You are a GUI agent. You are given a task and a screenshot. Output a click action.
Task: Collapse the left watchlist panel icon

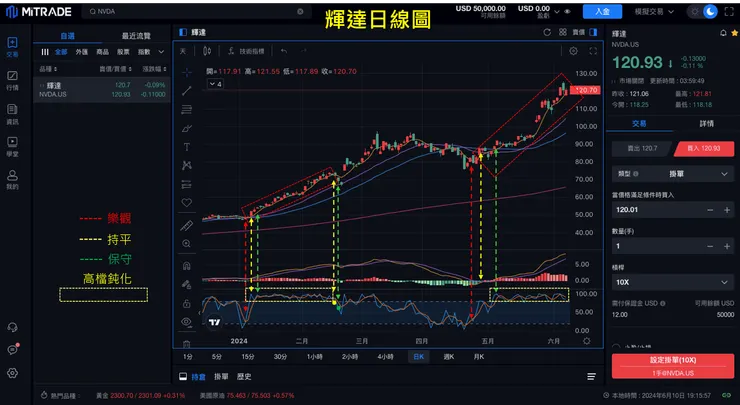(183, 32)
